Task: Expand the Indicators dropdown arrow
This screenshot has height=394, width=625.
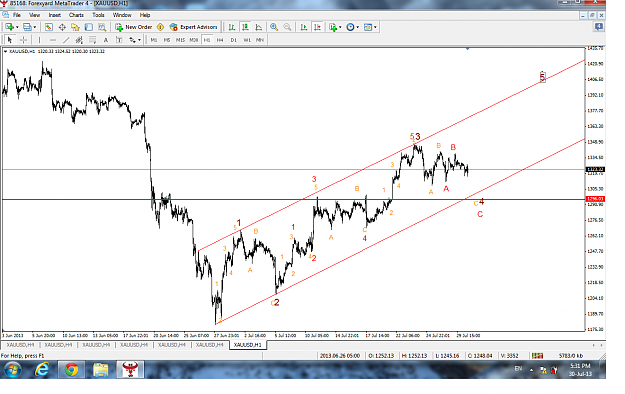Action: (x=340, y=27)
